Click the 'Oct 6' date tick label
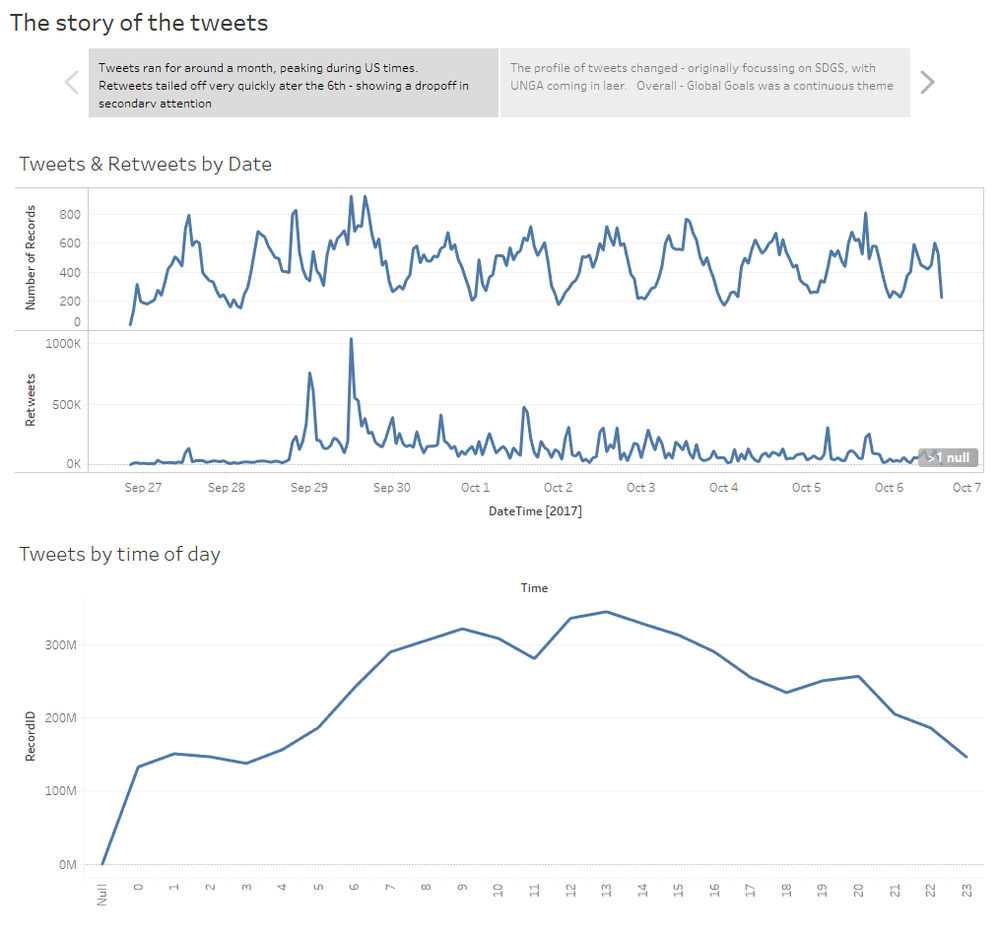Screen dimensions: 999x944 pos(889,487)
